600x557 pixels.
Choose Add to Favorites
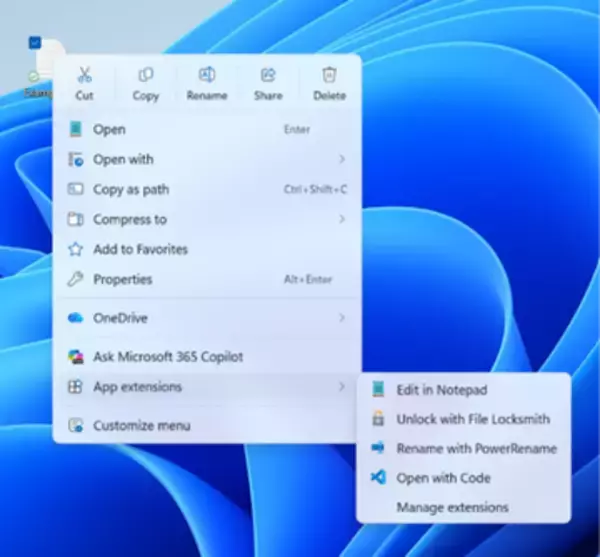pos(207,249)
